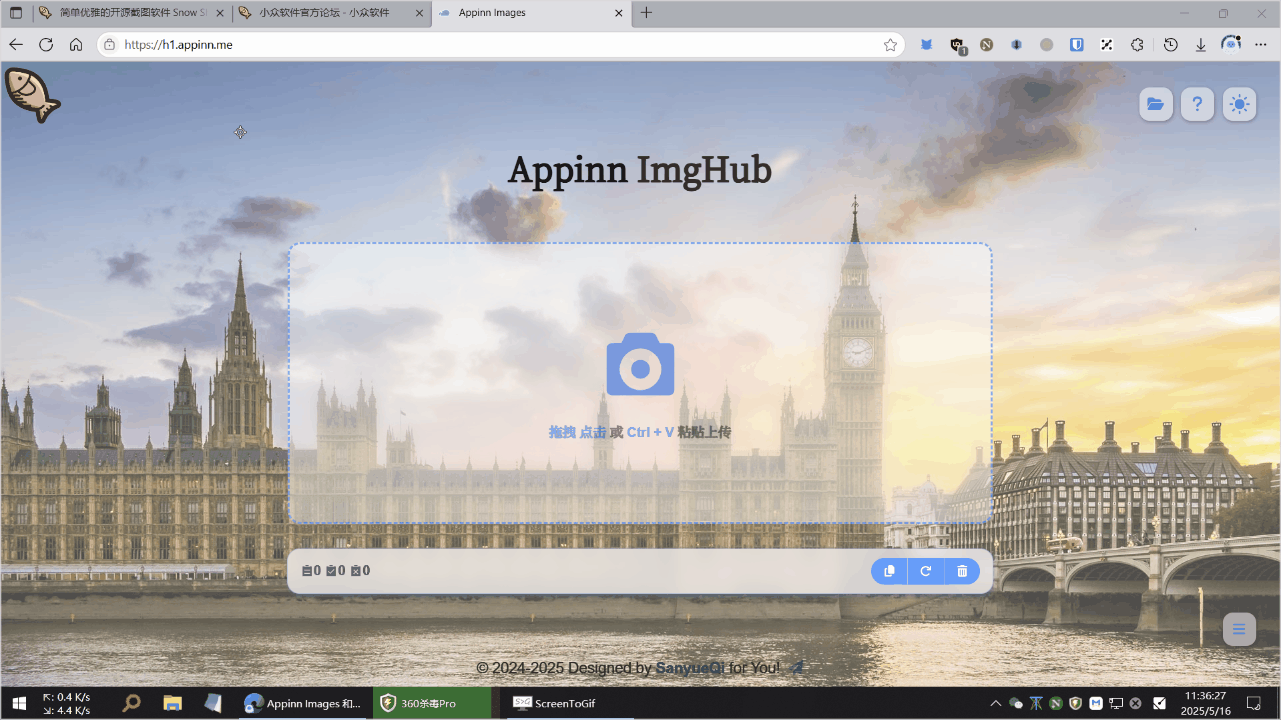Viewport: 1281px width, 720px height.
Task: Open the browser profile avatar
Action: point(1231,45)
